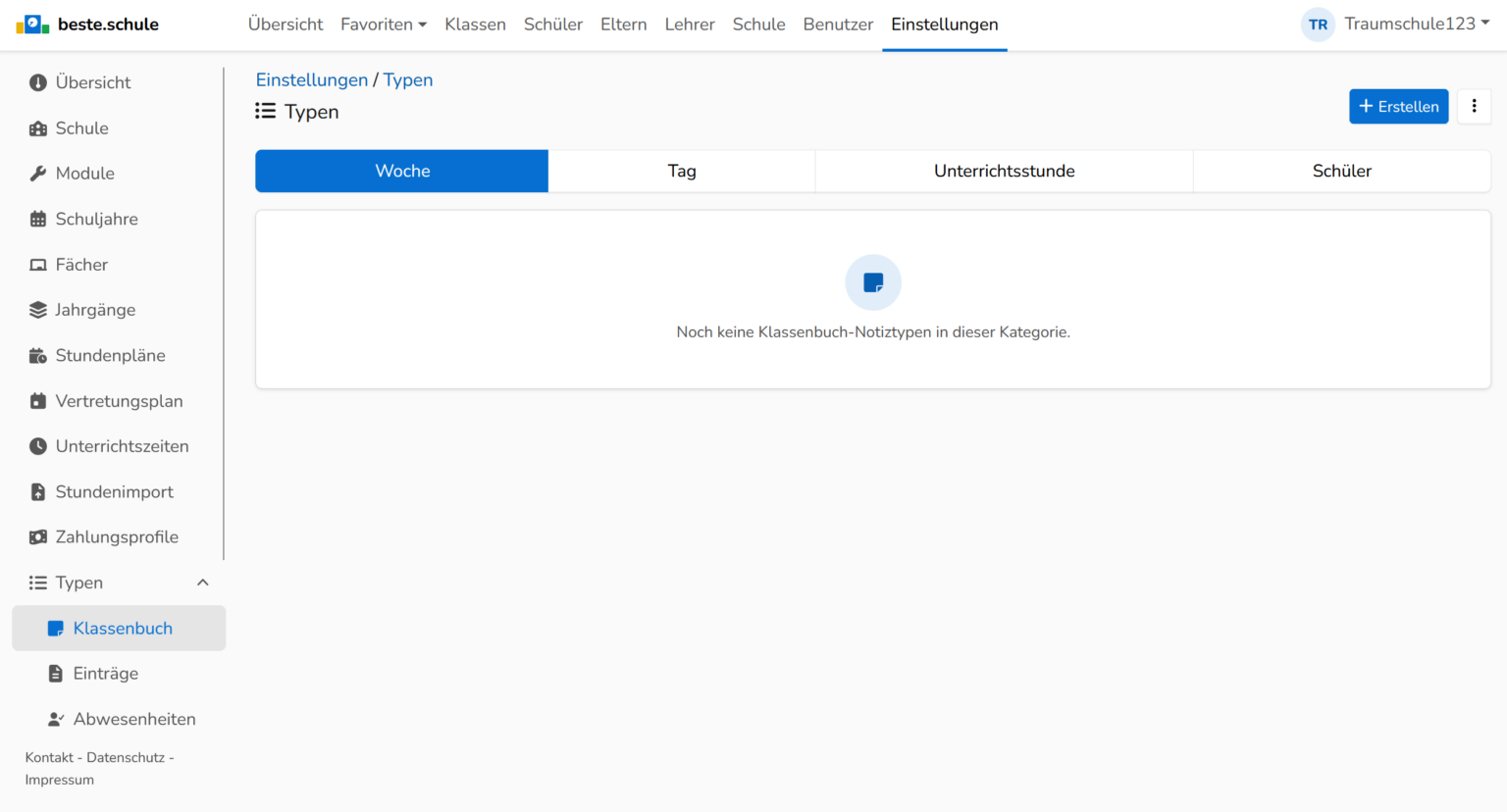
Task: Select Zahlungsprofile label in the sidebar
Action: tap(118, 537)
